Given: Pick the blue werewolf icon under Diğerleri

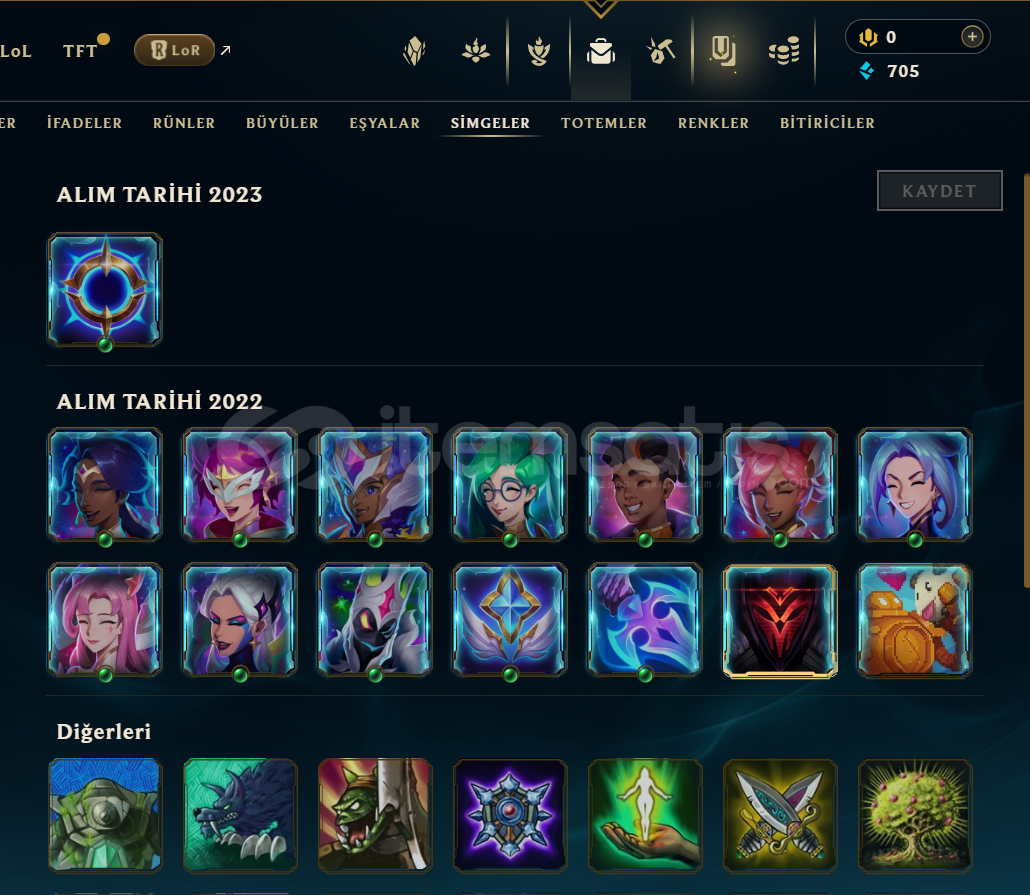Looking at the screenshot, I should (240, 815).
